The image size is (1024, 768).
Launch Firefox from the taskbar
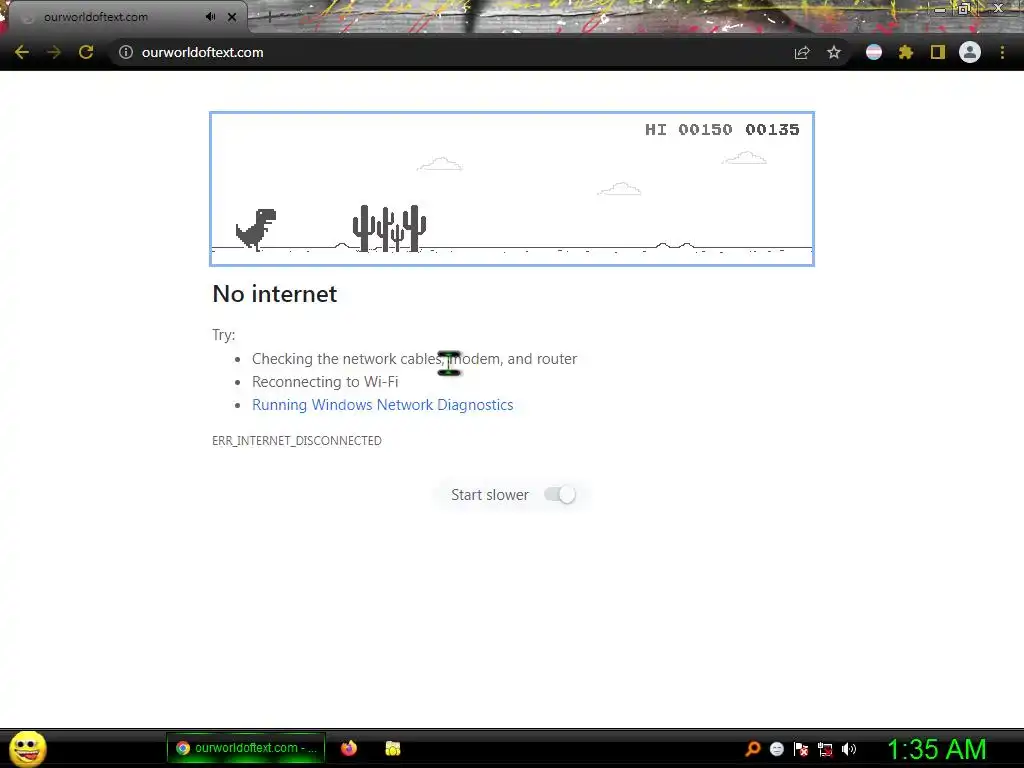349,748
